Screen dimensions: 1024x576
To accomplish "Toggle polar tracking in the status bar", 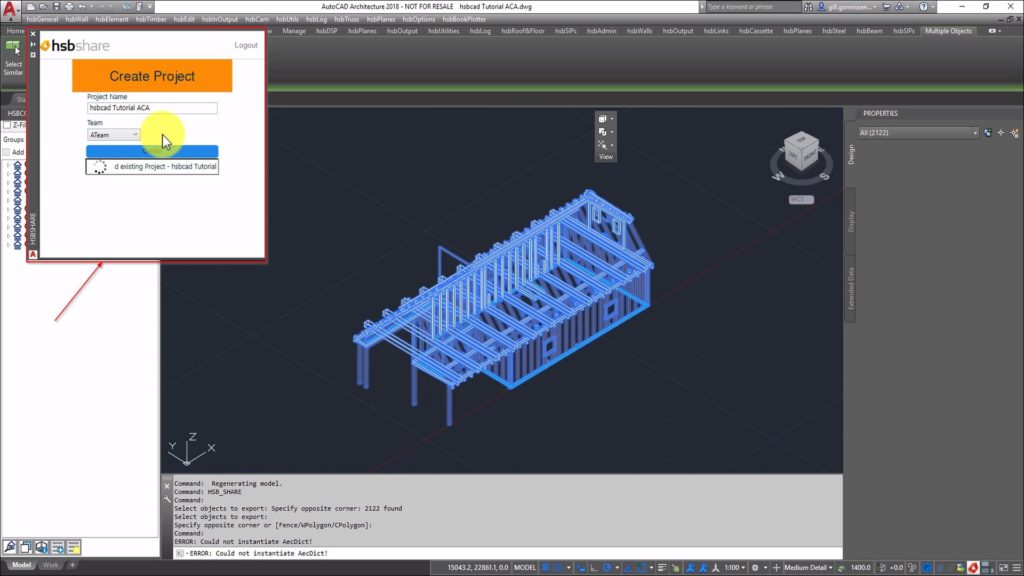I will 607,568.
